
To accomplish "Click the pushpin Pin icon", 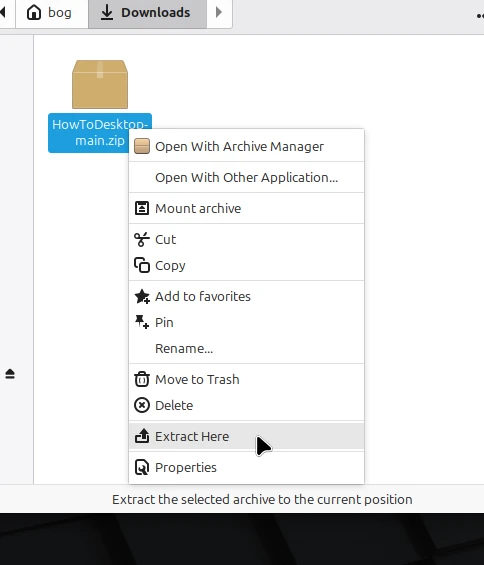I will click(142, 322).
